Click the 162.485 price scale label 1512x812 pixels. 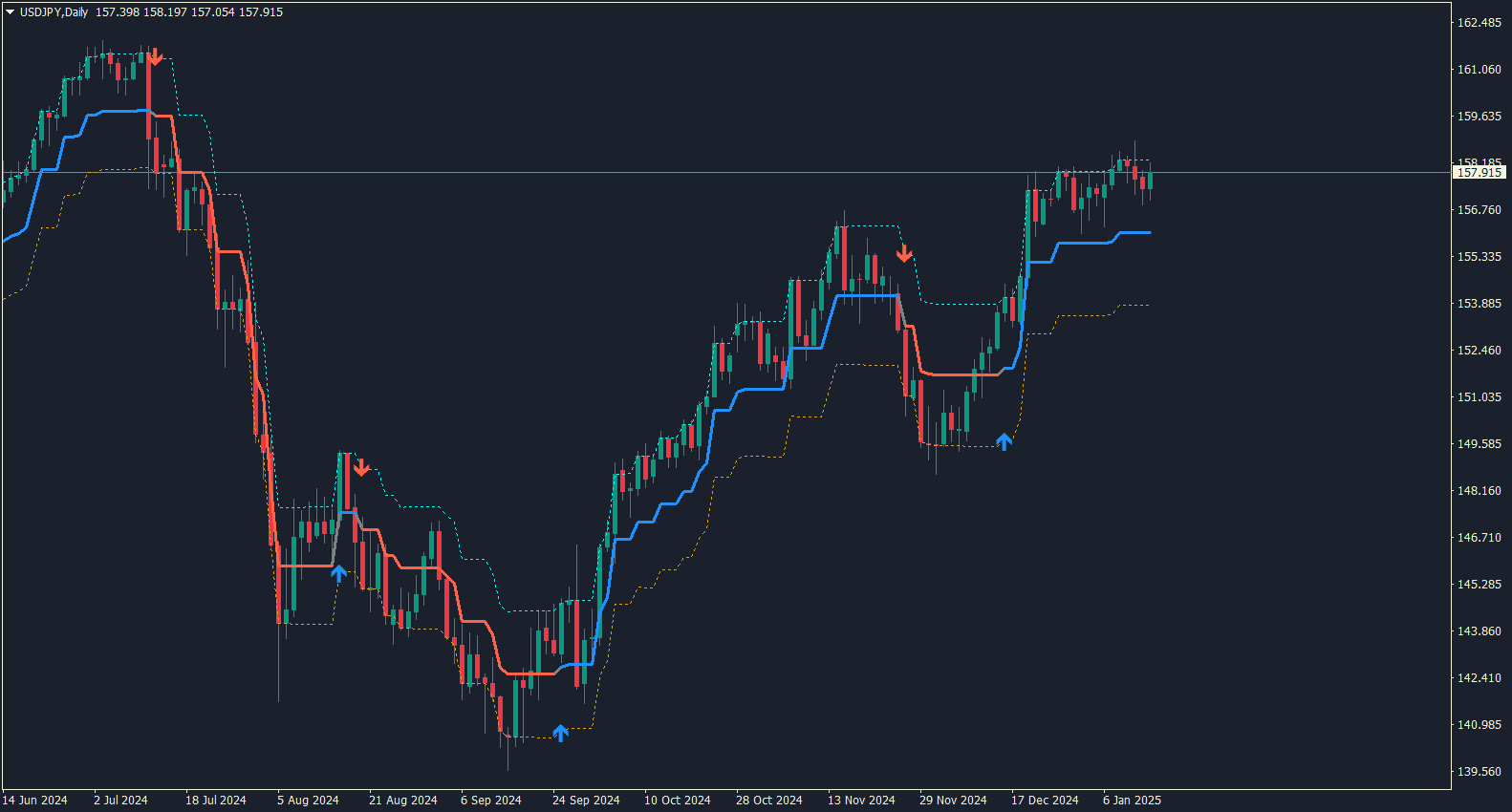click(1479, 23)
